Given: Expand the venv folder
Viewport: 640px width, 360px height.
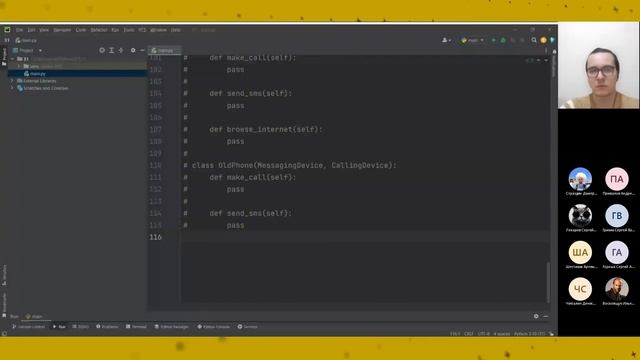Looking at the screenshot, I should pos(19,66).
